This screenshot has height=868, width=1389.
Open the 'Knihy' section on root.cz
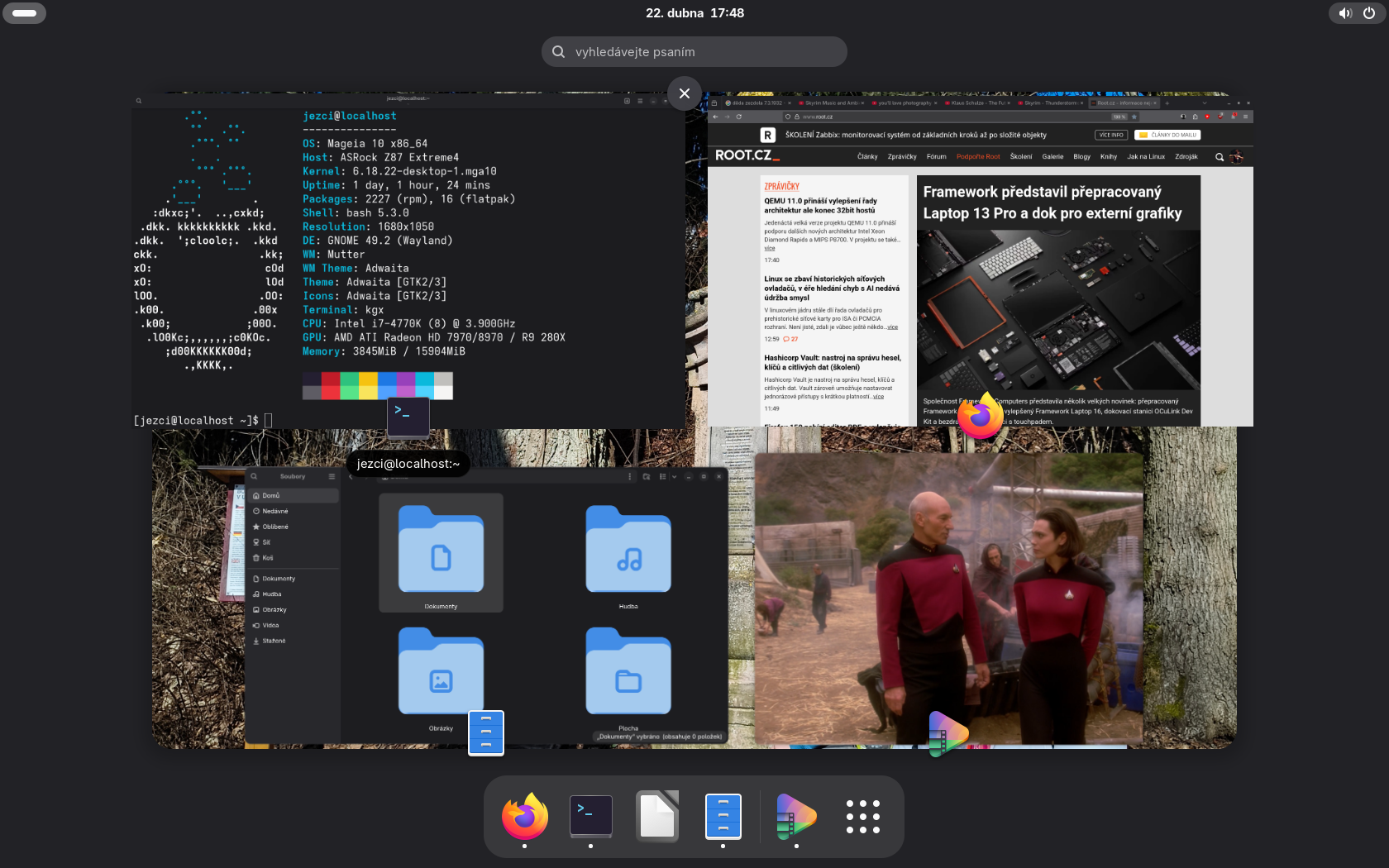point(1109,156)
